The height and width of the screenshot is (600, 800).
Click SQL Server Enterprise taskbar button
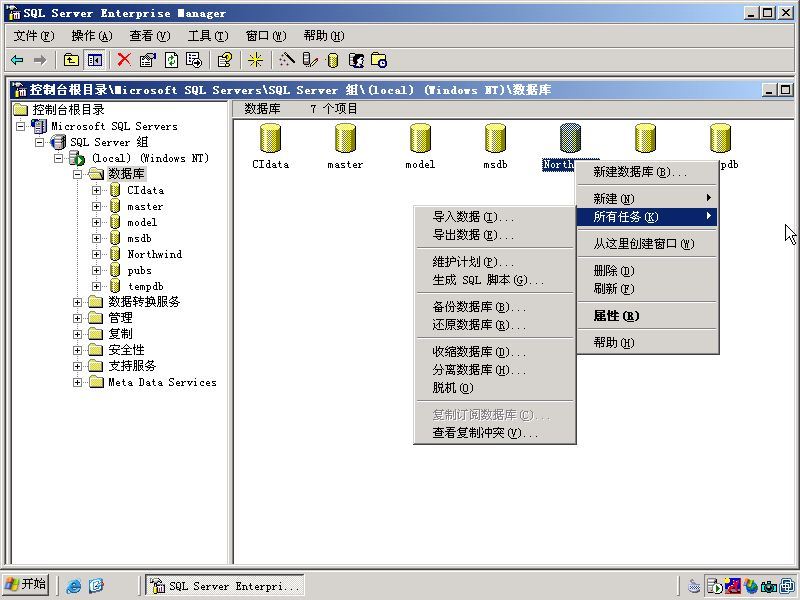pos(225,585)
